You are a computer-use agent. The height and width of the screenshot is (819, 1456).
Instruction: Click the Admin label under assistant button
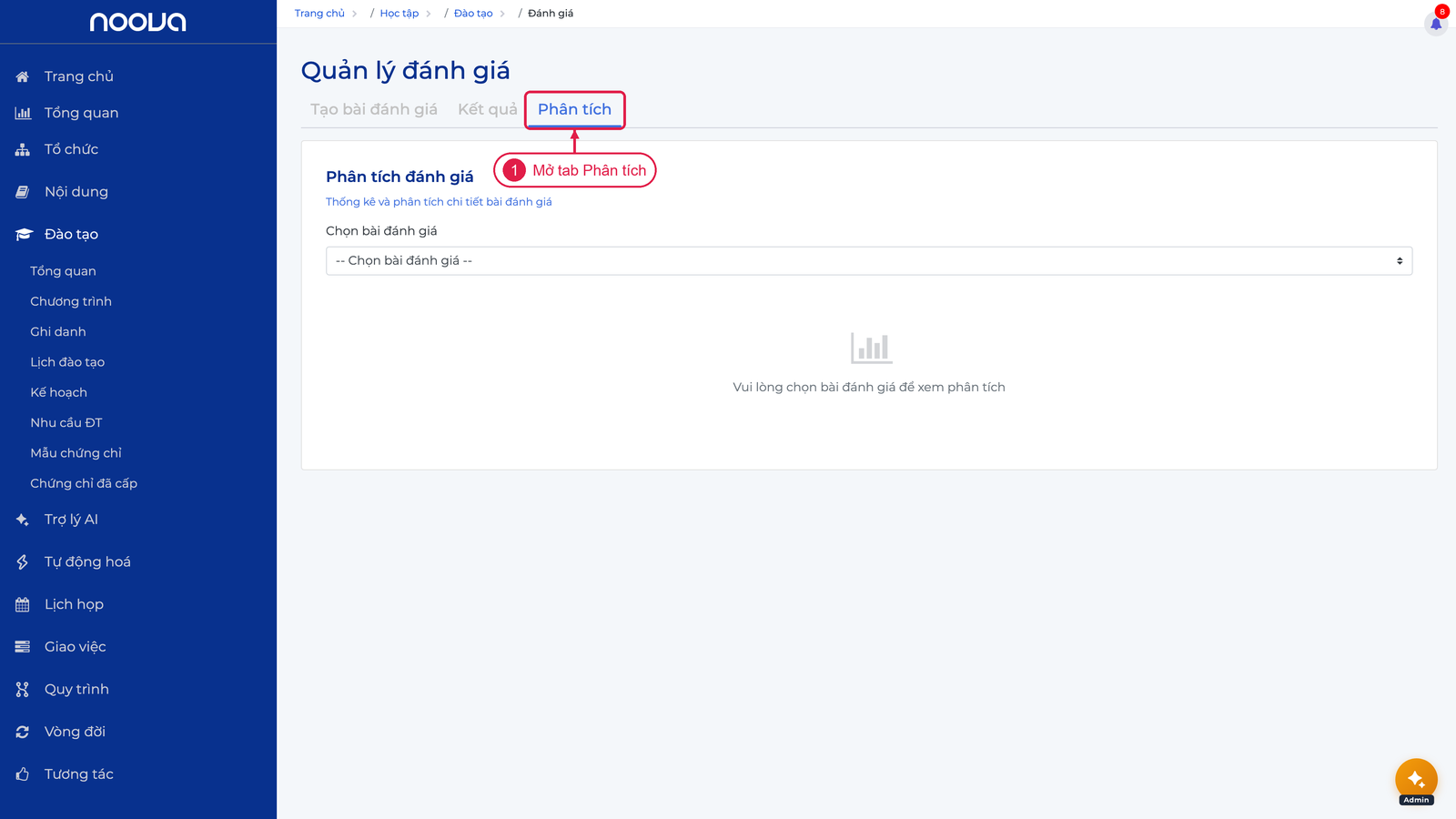pyautogui.click(x=1416, y=800)
